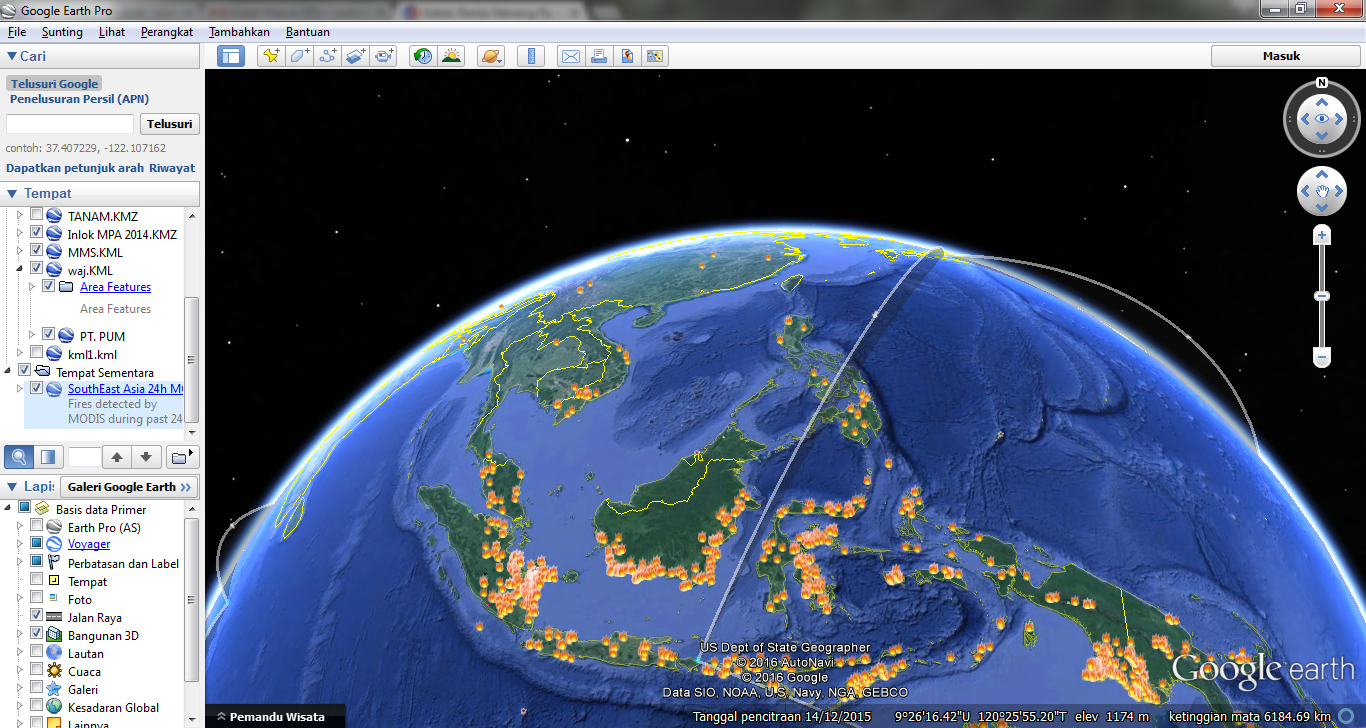Open the Tambahkan menu
Screen dimensions: 1366x728
point(239,32)
